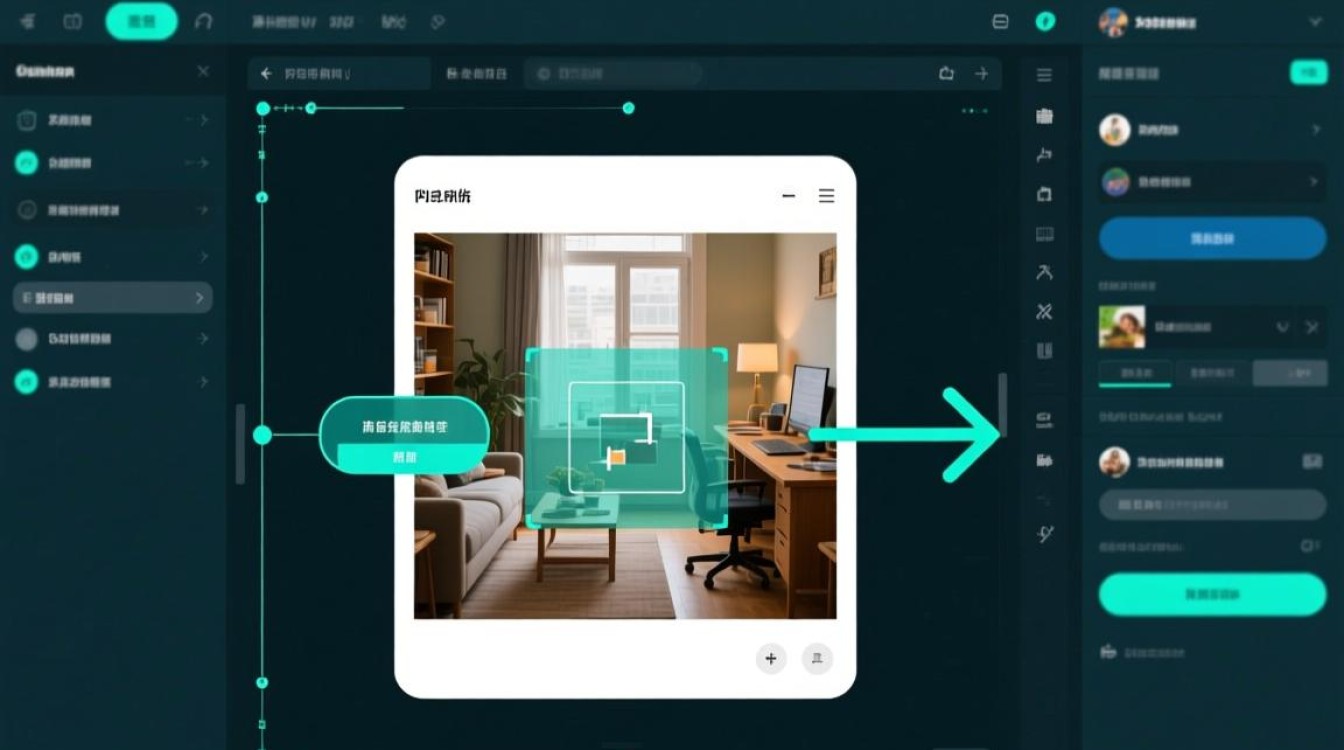Screen dimensions: 1344x750
Task: Open the dropdown chevron beside the photo thumbnail
Action: click(1283, 327)
